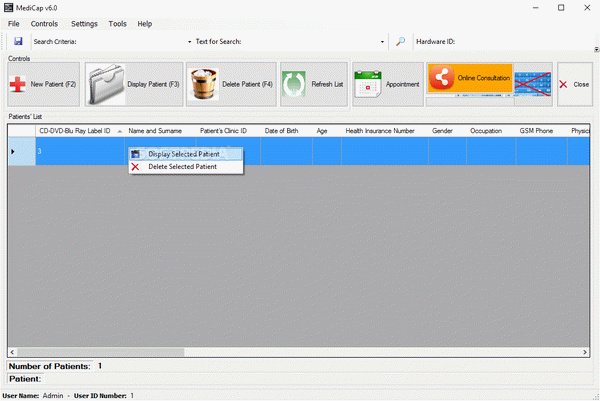This screenshot has height=401, width=600.
Task: Click the Number of Patients label
Action: [x=49, y=366]
